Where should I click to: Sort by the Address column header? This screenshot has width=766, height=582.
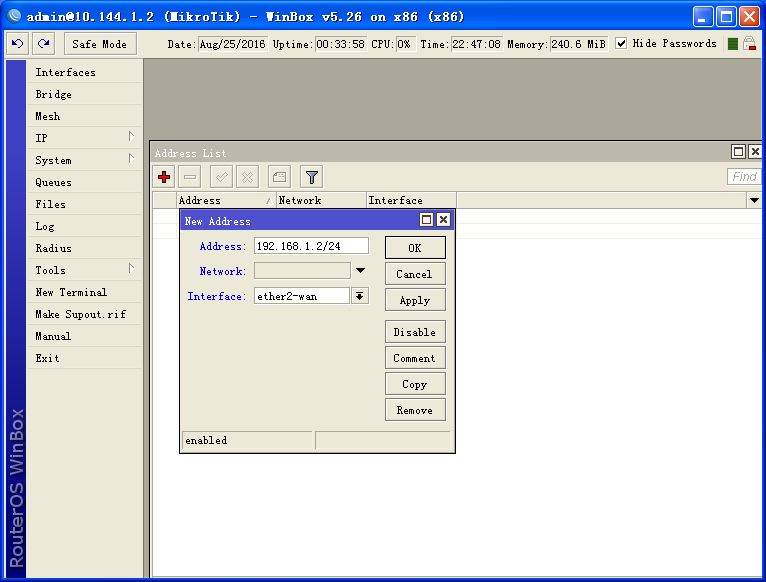226,200
